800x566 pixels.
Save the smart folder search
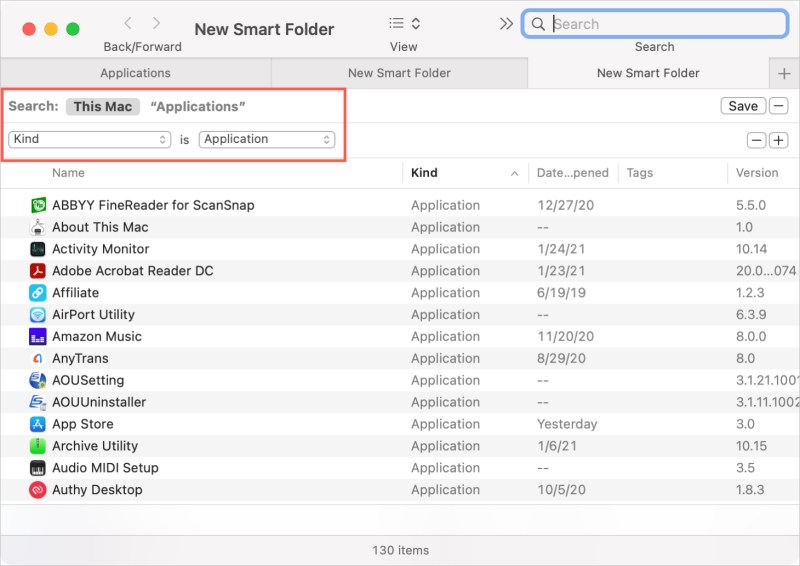[x=743, y=106]
